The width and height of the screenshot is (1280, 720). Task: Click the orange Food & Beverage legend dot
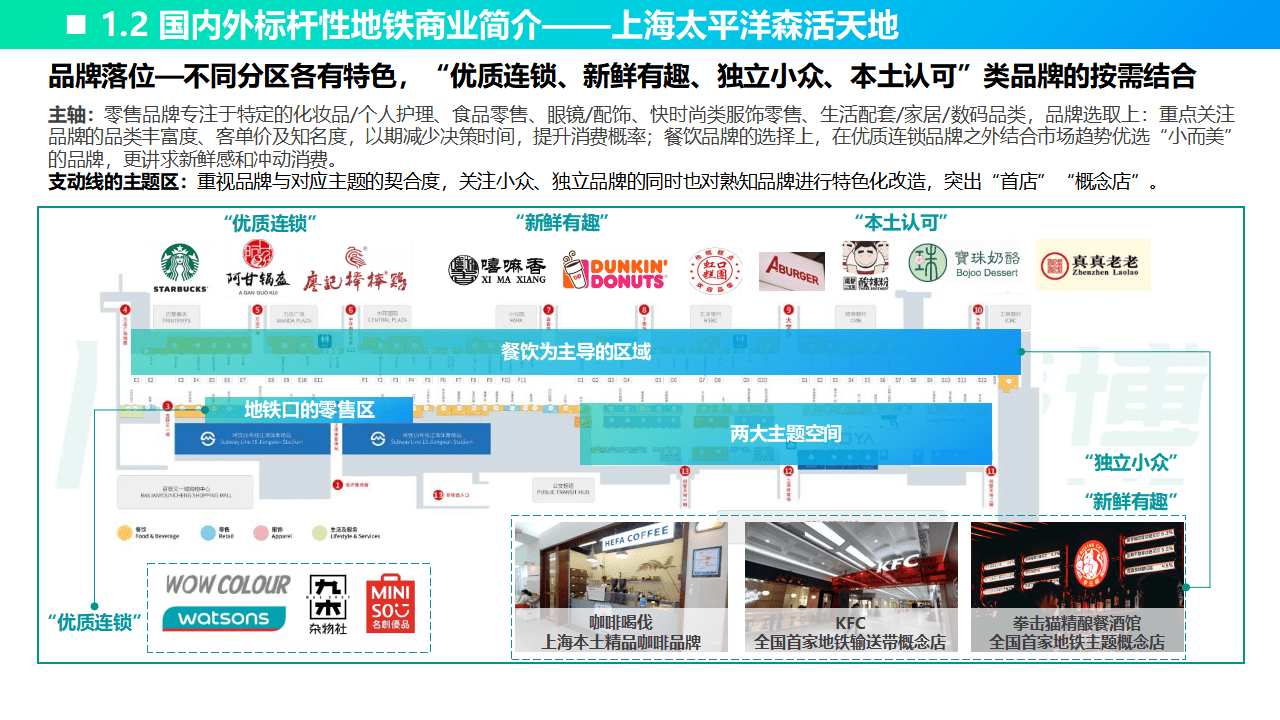point(125,533)
